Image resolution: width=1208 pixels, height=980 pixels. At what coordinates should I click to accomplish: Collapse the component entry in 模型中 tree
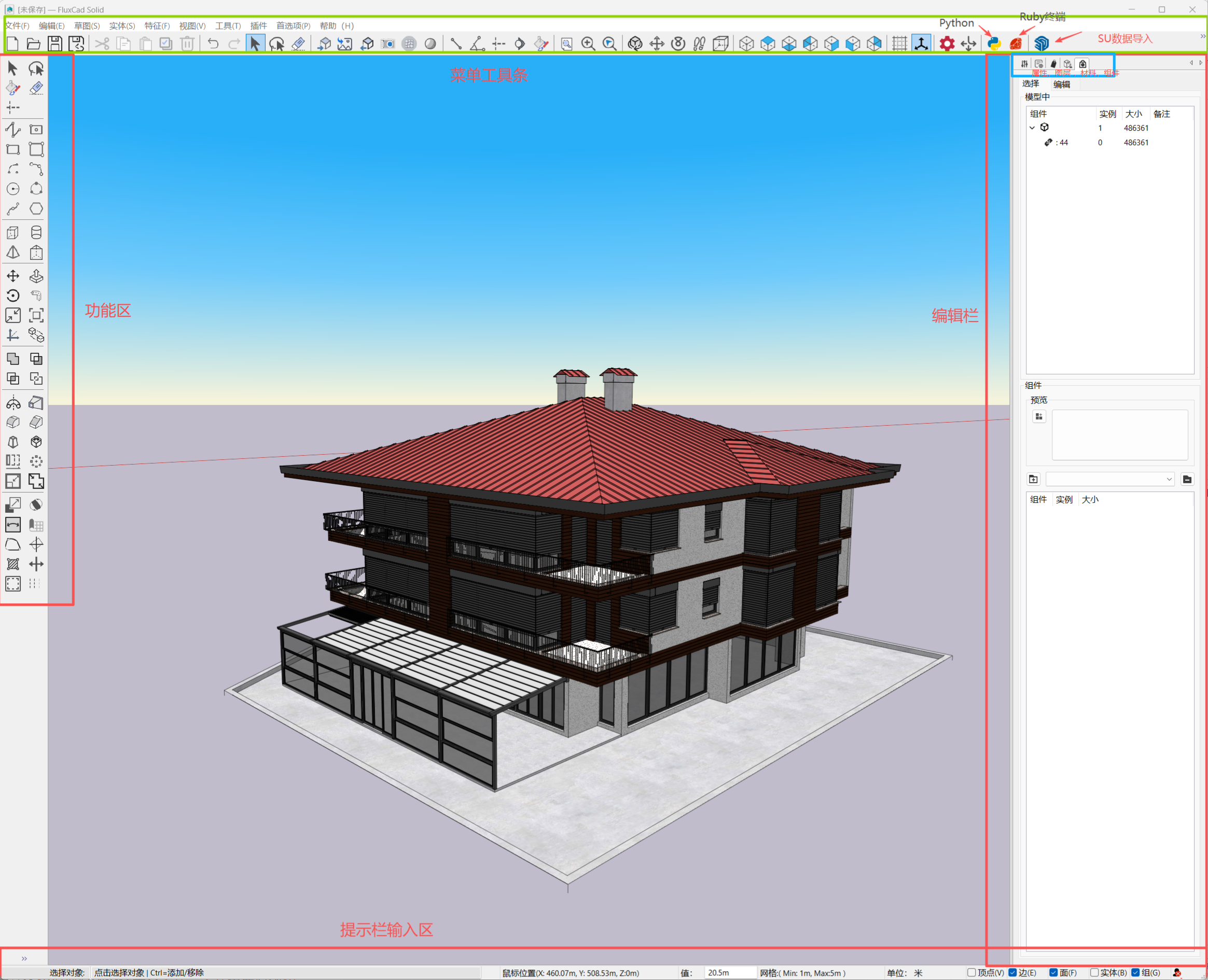point(1033,128)
